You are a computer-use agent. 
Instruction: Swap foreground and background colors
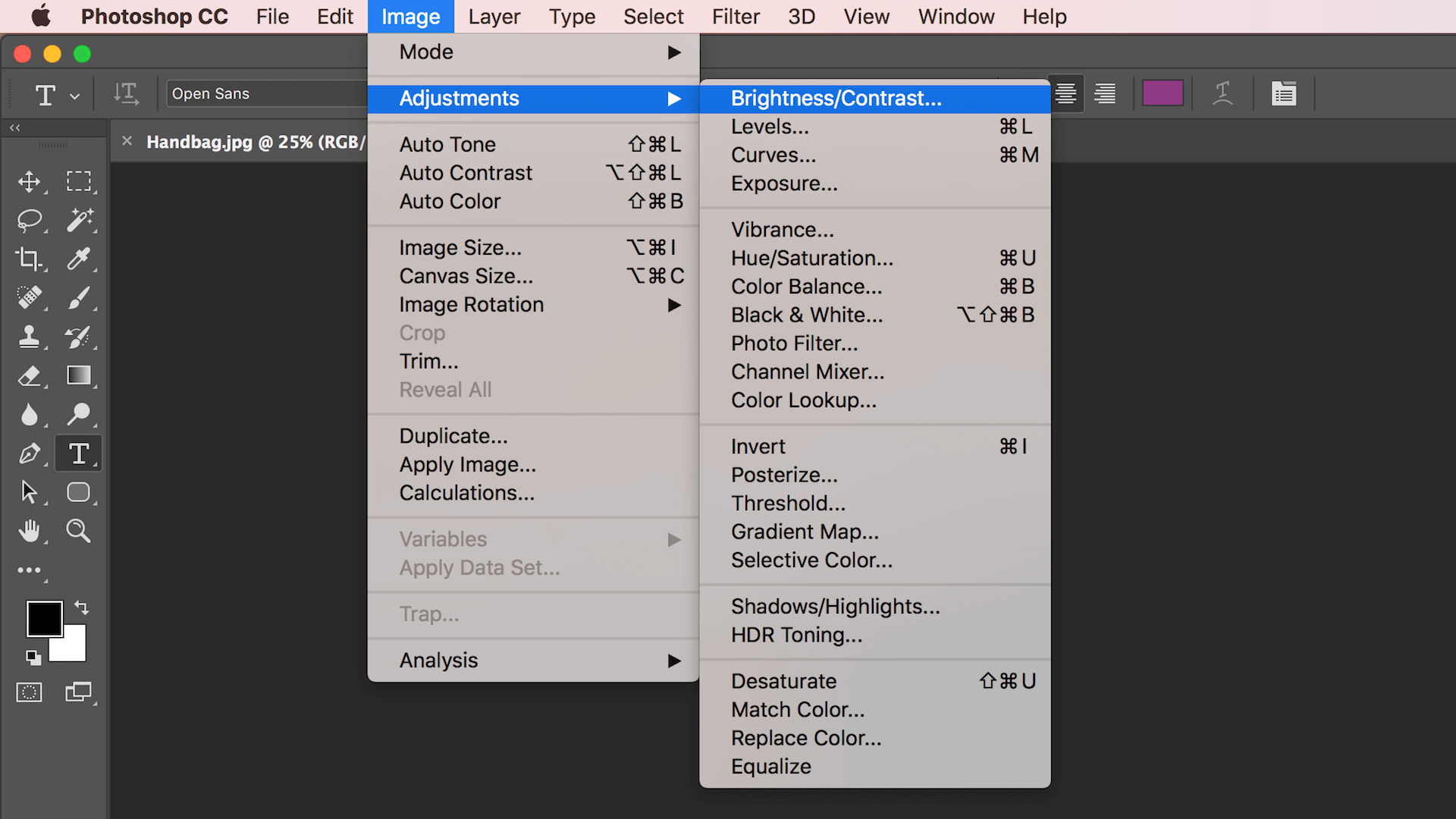(x=81, y=607)
